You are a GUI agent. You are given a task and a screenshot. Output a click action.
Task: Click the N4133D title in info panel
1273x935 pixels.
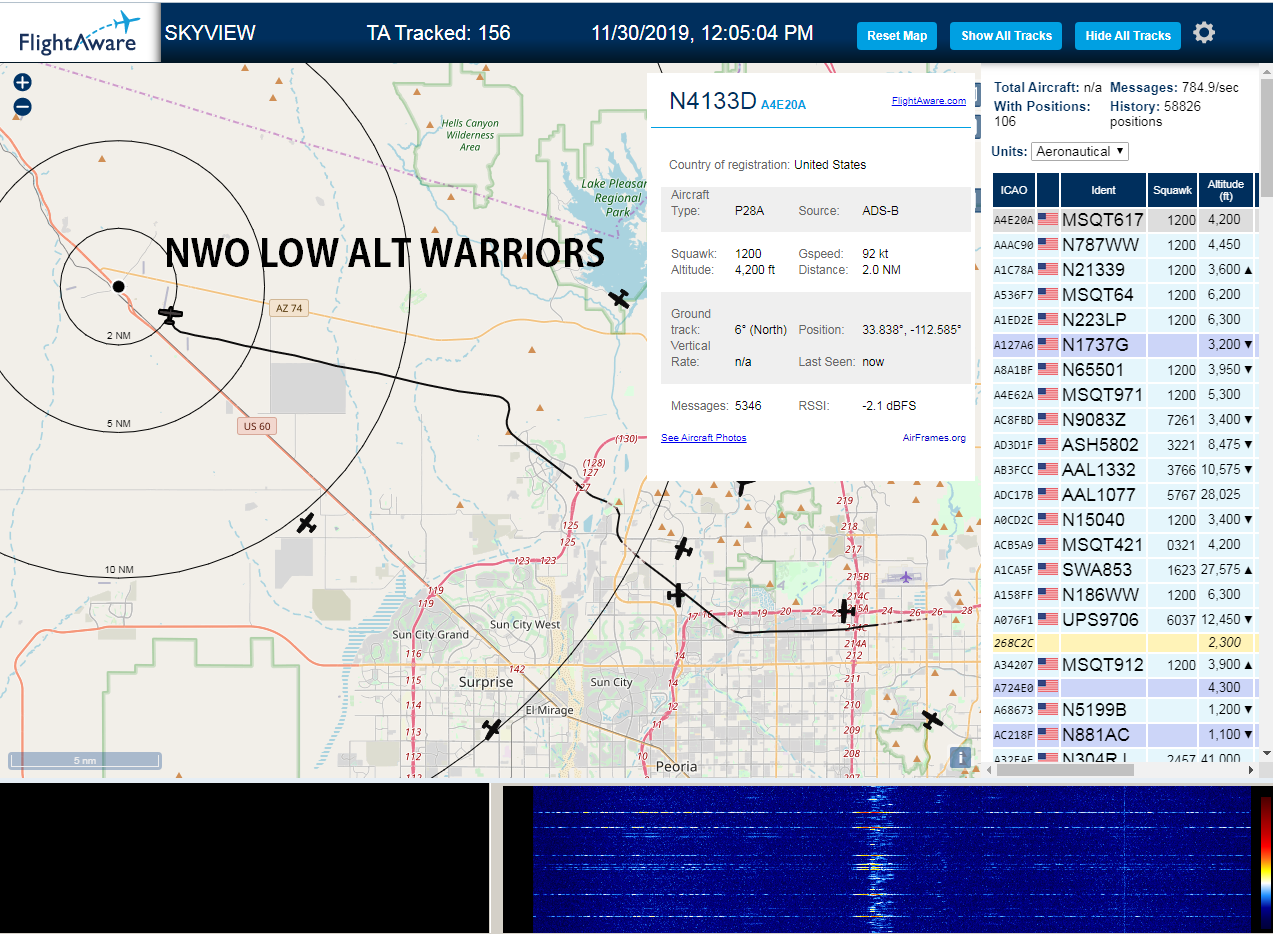click(x=713, y=101)
